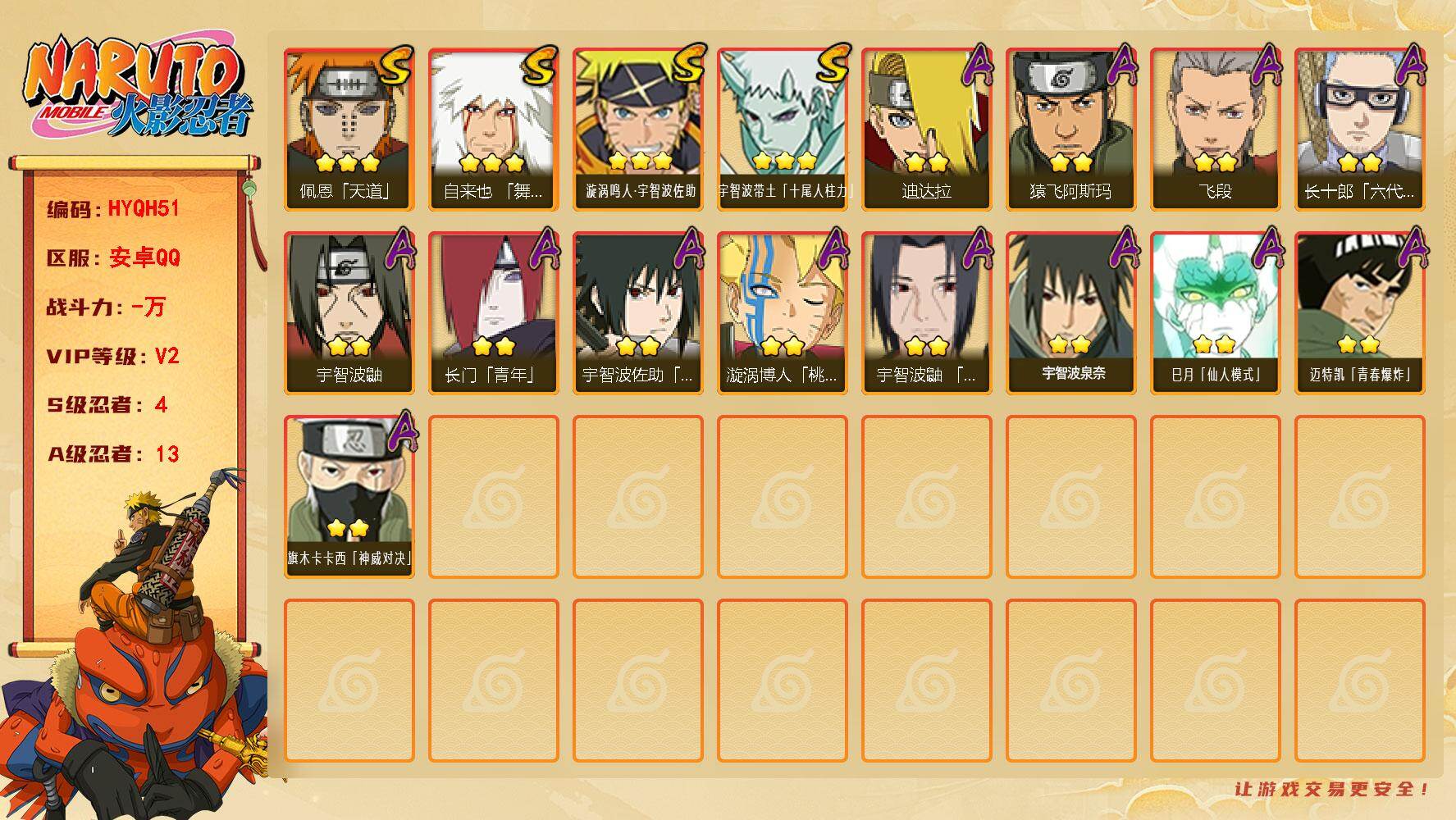Choose the 迈特凯「青春爆炸」 card
1456x820 pixels.
click(x=1359, y=313)
